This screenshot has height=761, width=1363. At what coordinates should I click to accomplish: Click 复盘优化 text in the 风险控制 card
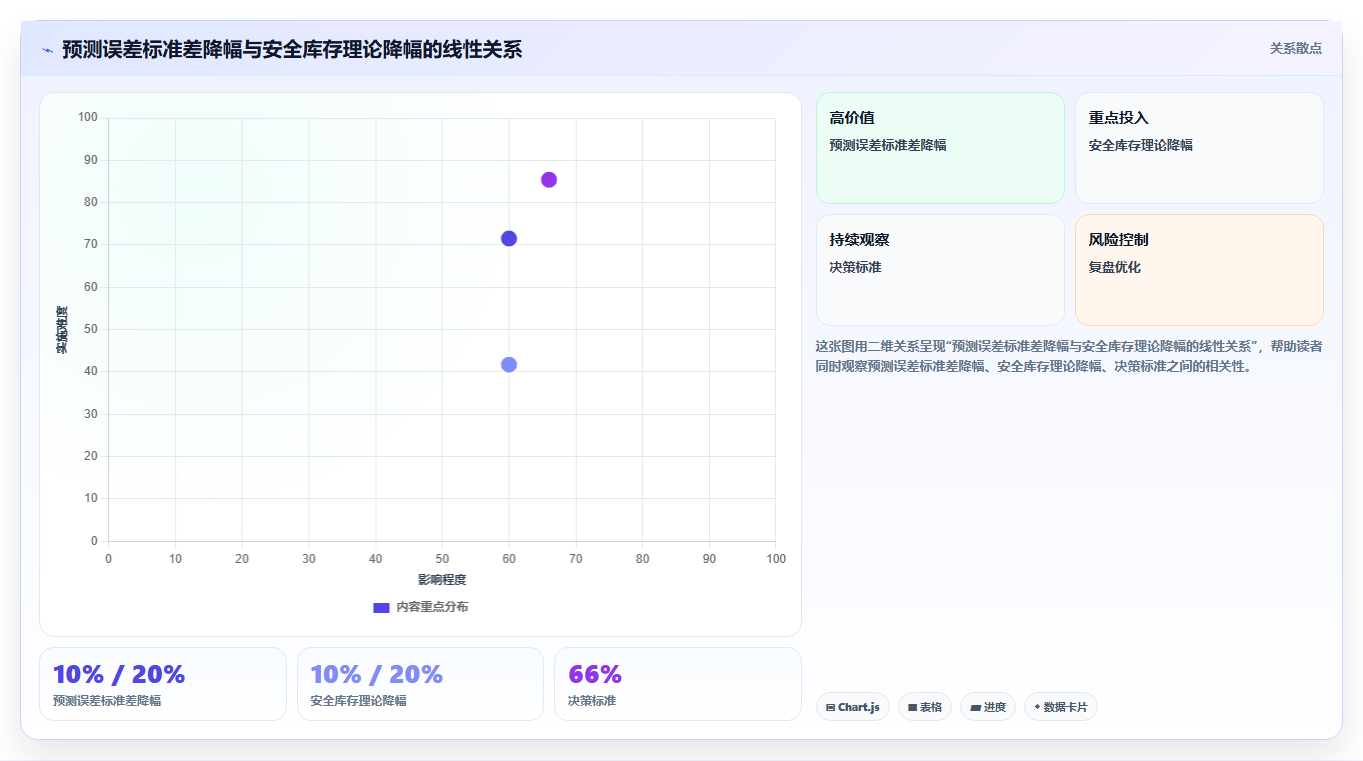coord(1115,267)
